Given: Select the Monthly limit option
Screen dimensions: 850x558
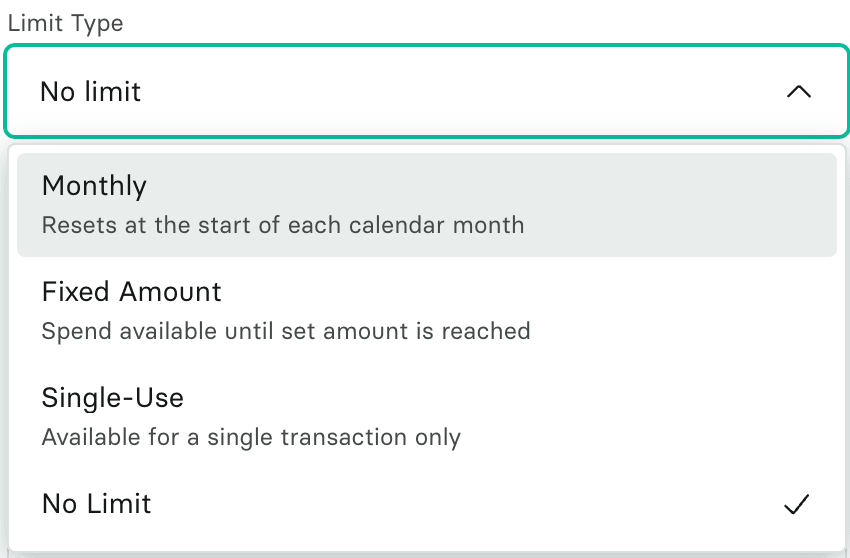Looking at the screenshot, I should click(426, 204).
